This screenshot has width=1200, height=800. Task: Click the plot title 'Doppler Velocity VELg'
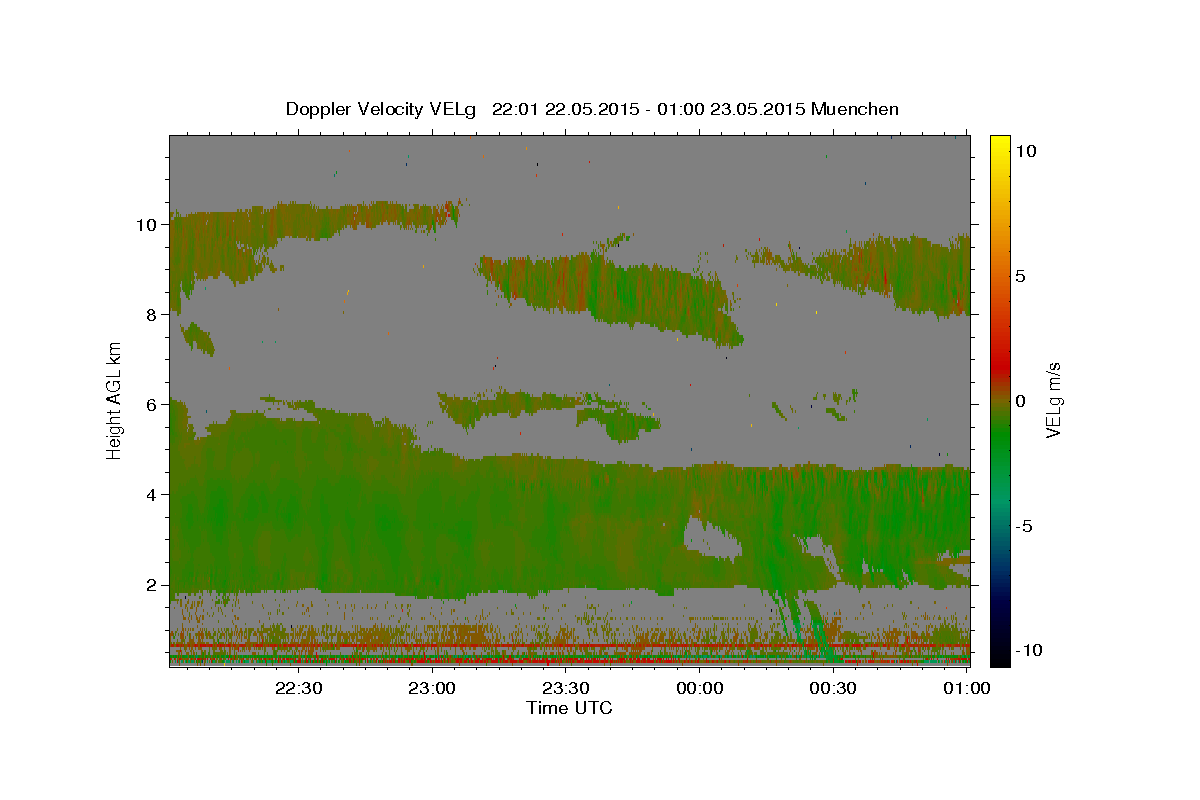(x=382, y=109)
